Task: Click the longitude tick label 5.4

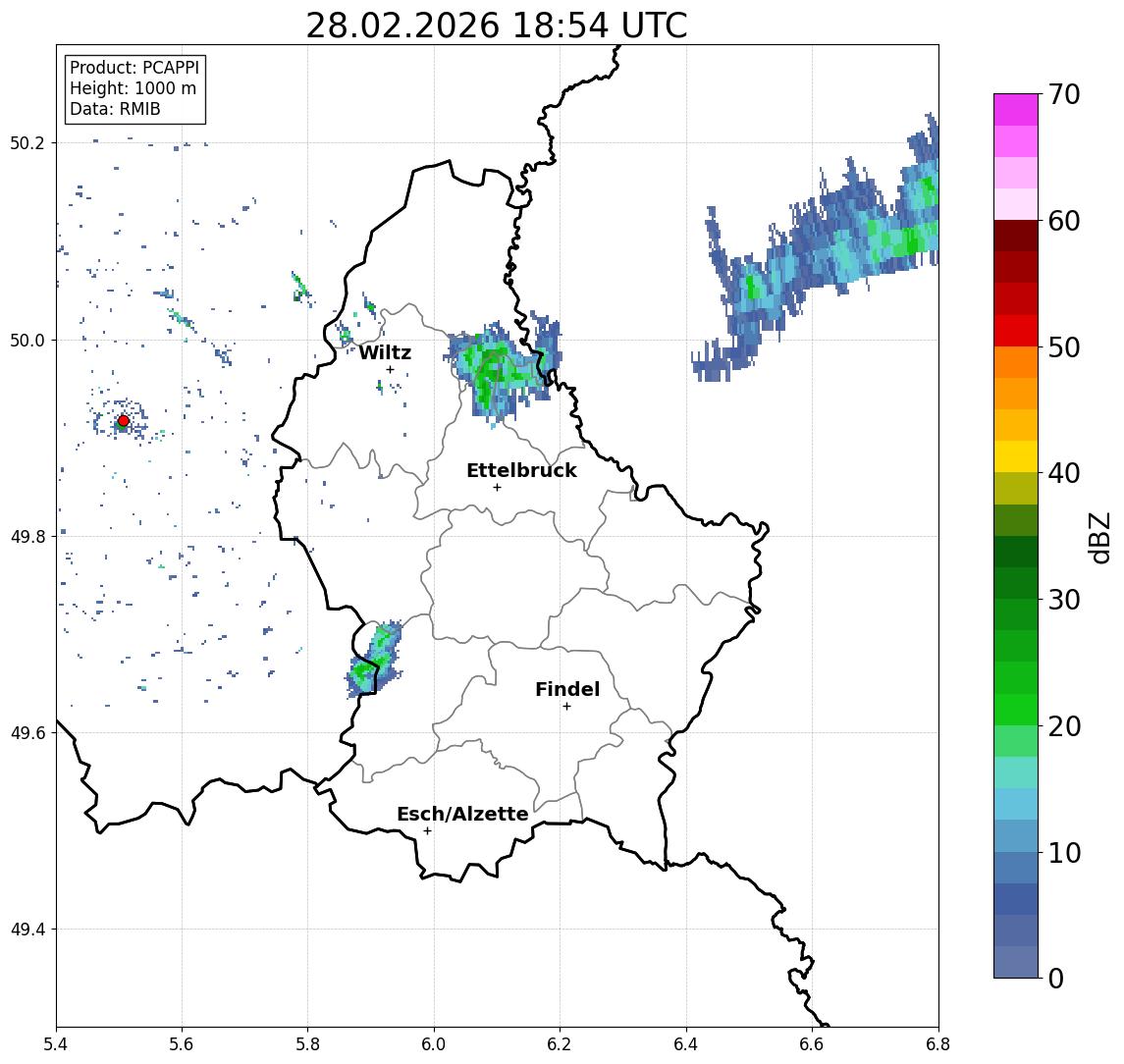Action: click(56, 1044)
